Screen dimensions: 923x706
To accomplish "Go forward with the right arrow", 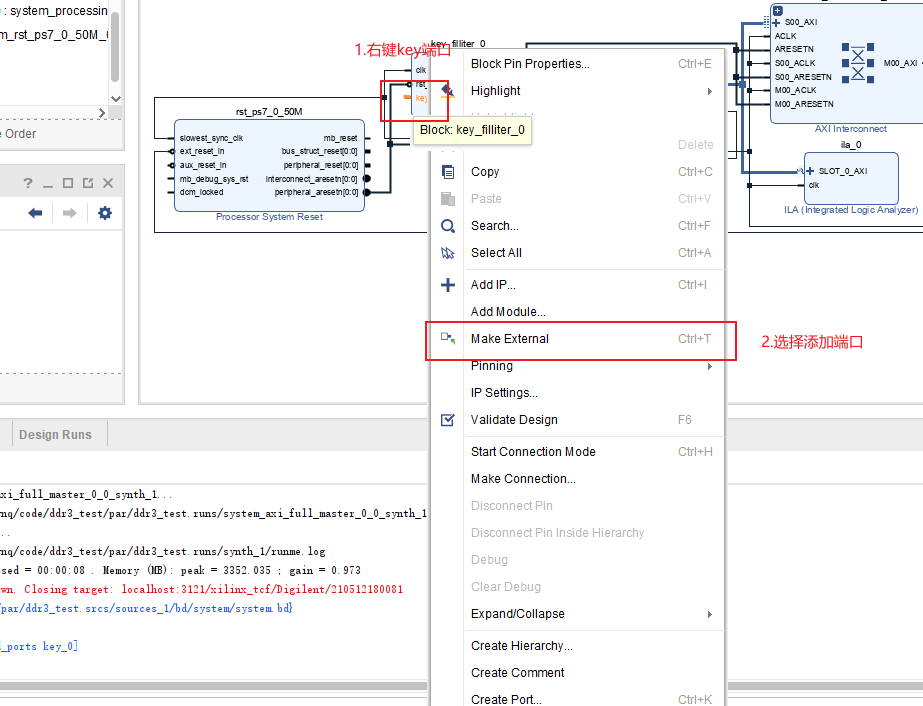I will tap(69, 213).
